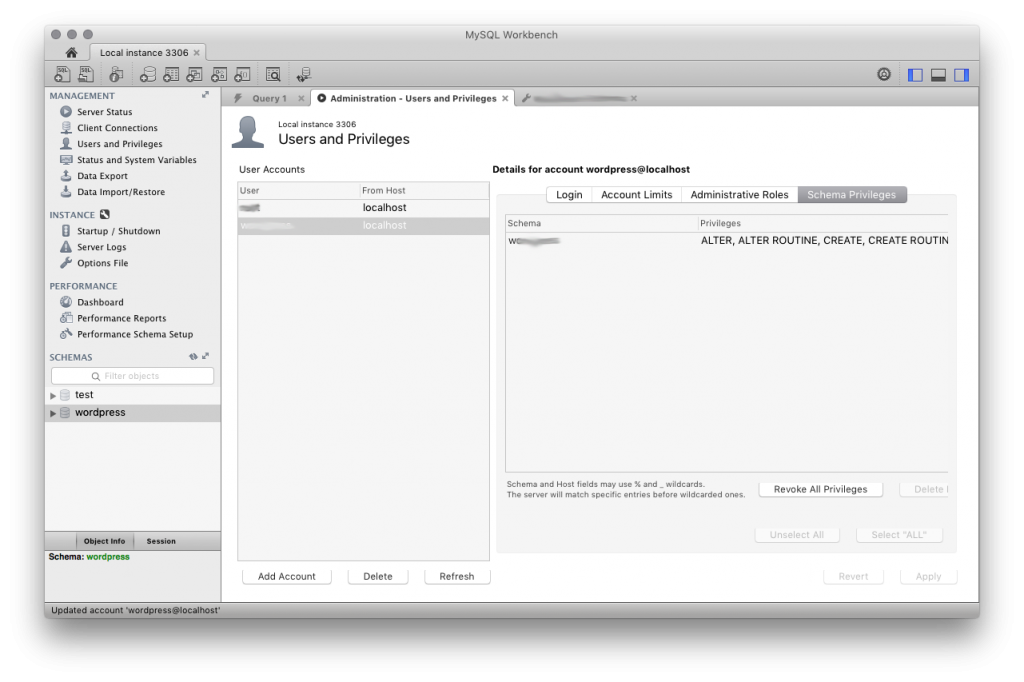Create a new function toolbar icon
1024x682 pixels.
(x=242, y=74)
